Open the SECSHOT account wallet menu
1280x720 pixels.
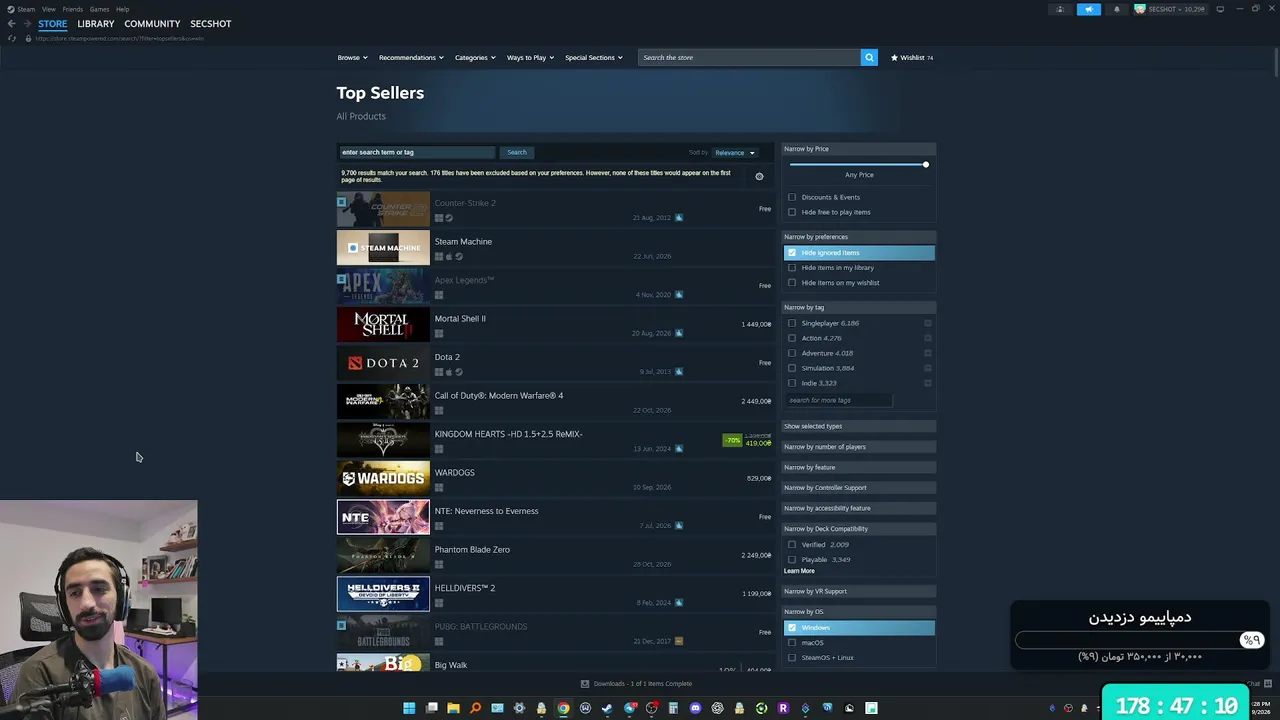pos(1170,9)
